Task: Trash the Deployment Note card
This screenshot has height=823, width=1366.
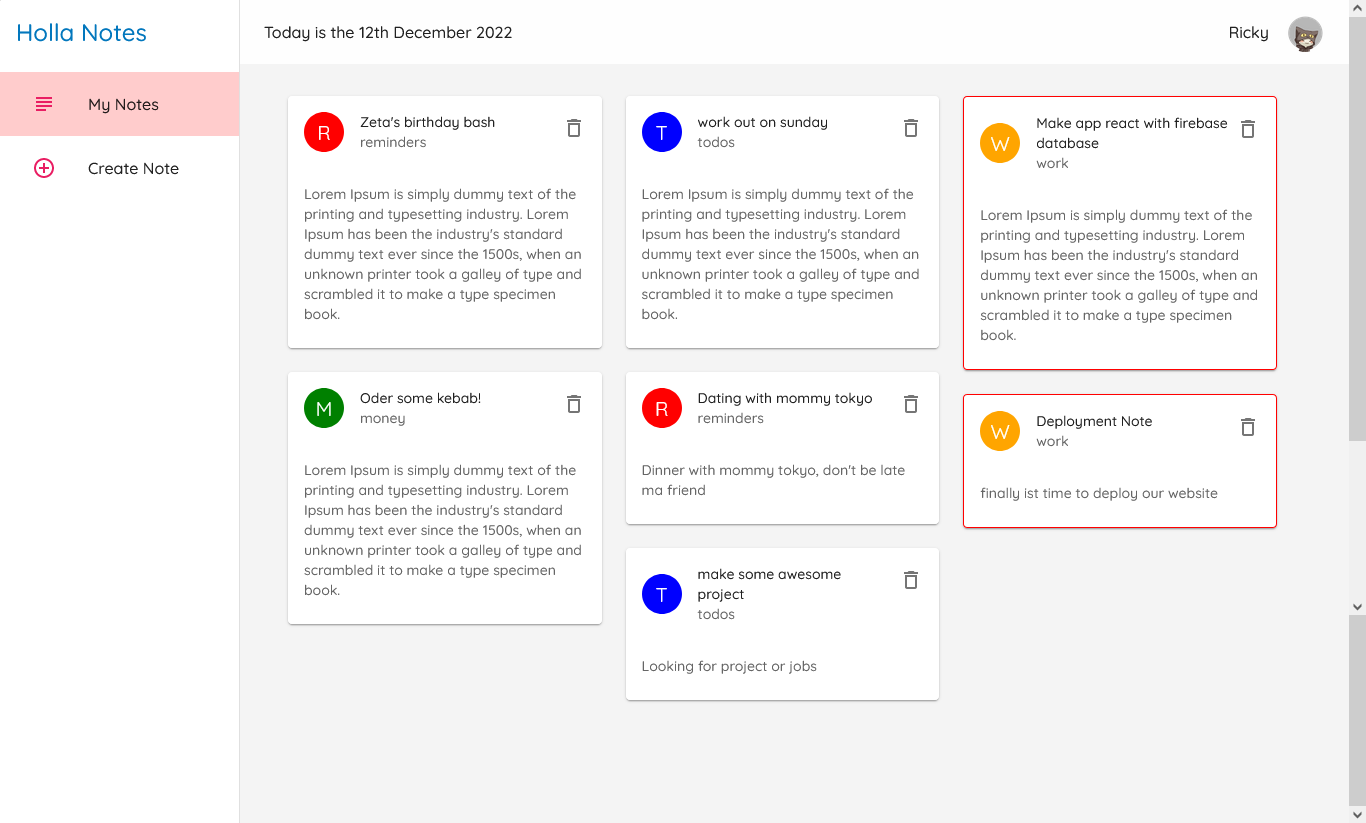Action: point(1248,427)
